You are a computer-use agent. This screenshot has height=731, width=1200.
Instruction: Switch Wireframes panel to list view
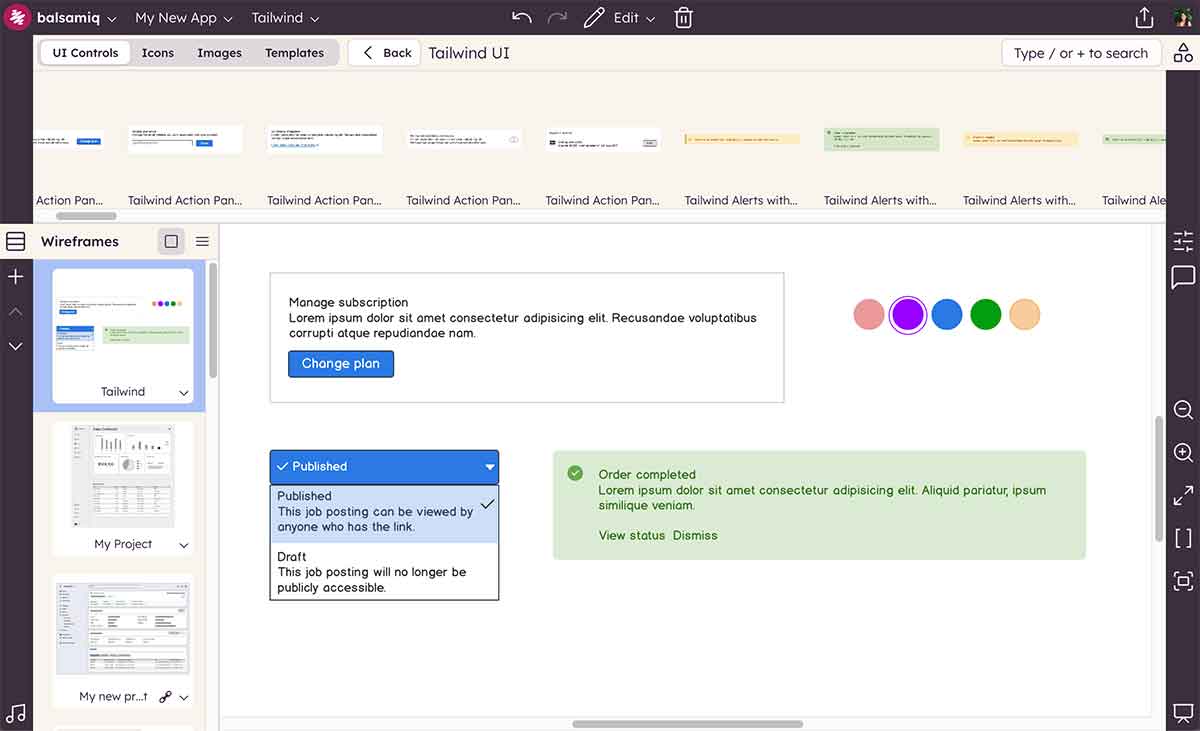pyautogui.click(x=202, y=241)
